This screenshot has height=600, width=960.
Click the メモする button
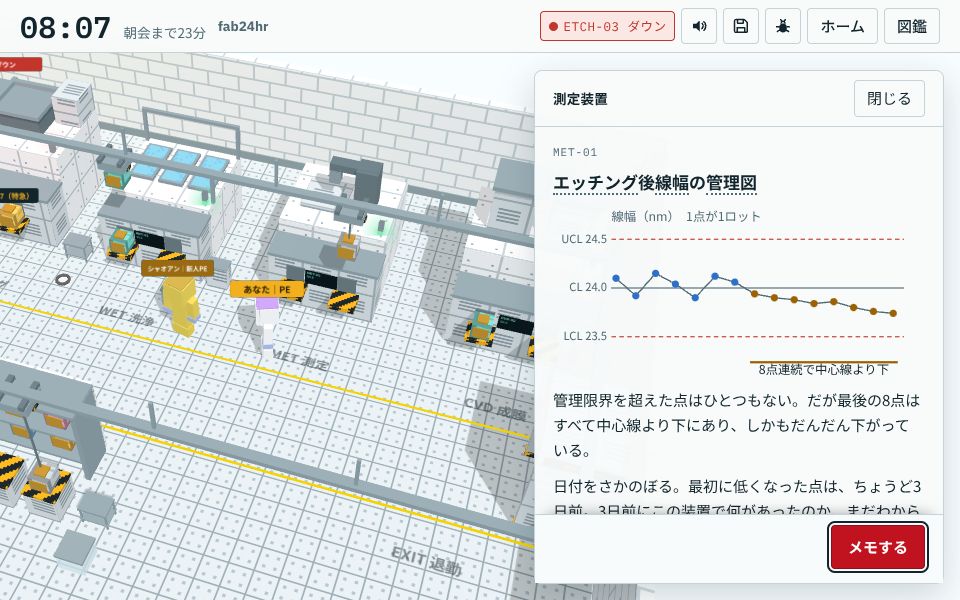point(878,547)
